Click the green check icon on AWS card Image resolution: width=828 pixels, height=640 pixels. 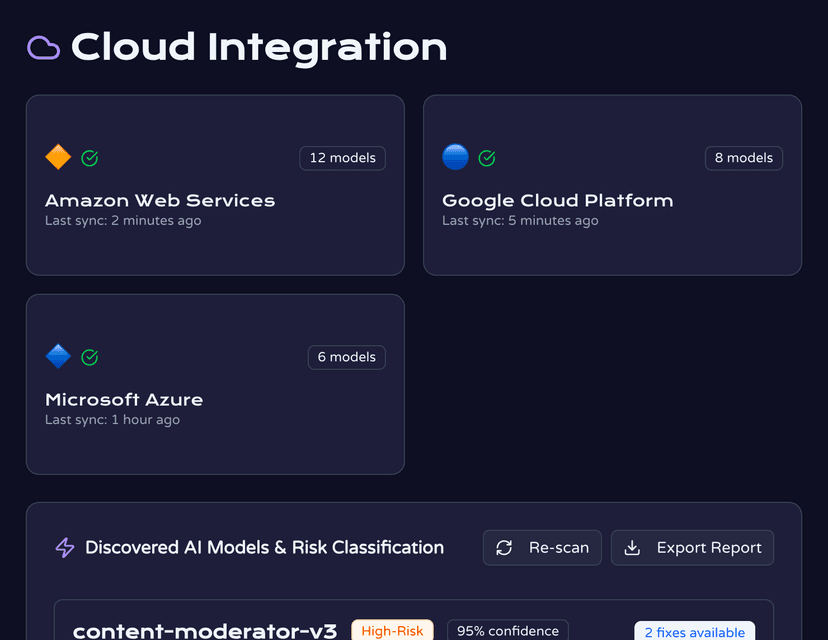[x=90, y=158]
